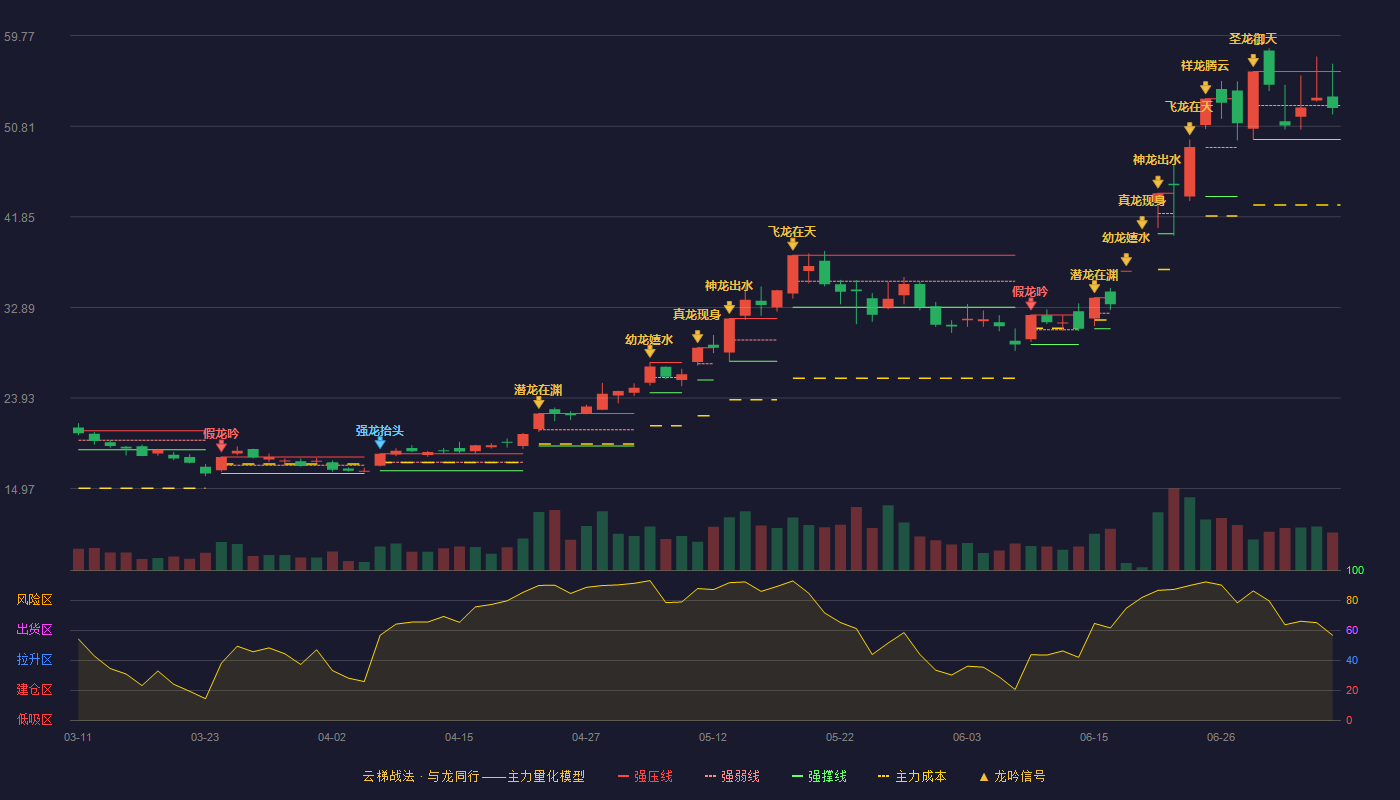
Task: Click the 04-02 date label
Action: pyautogui.click(x=332, y=737)
